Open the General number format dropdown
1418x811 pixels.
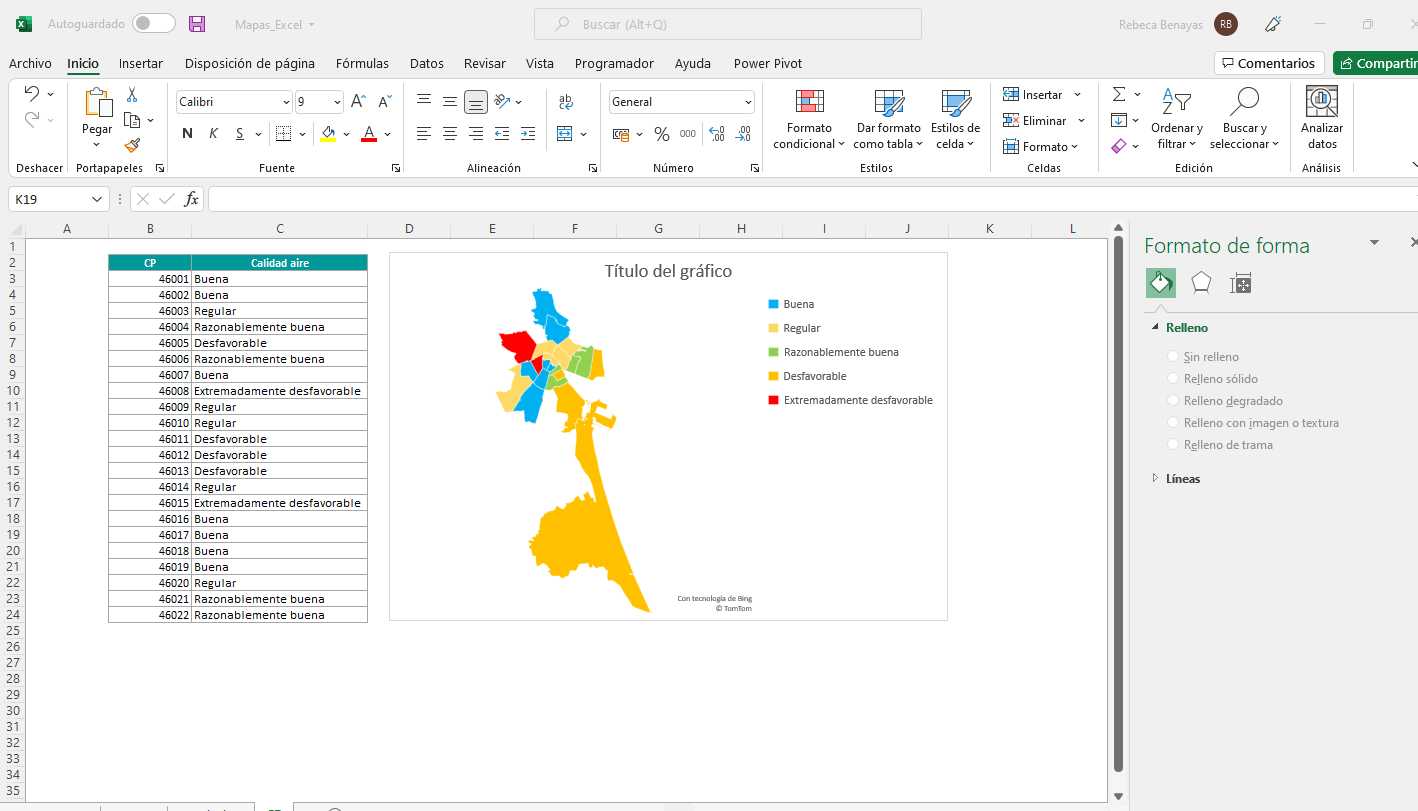point(746,102)
